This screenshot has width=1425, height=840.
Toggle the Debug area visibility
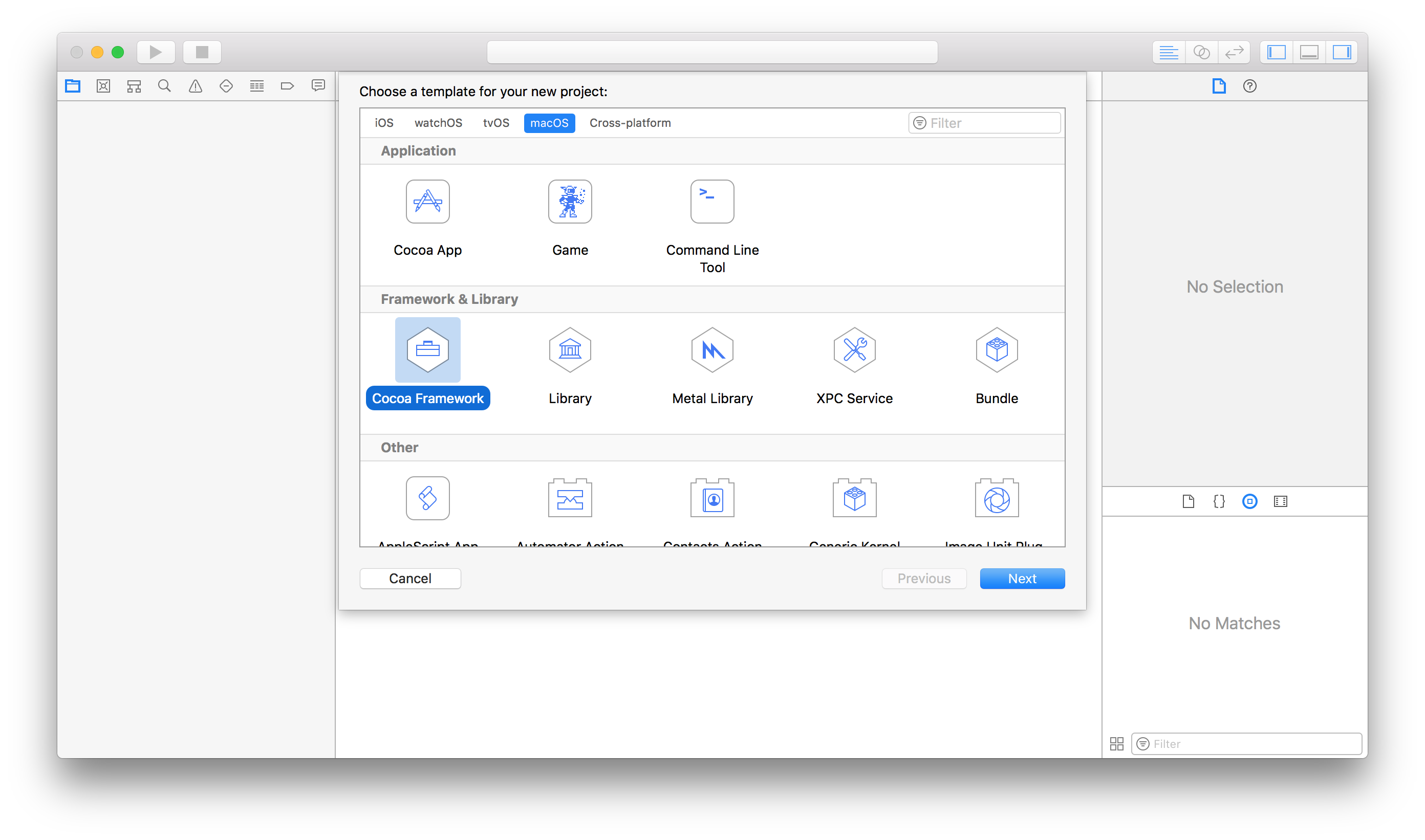[1309, 52]
